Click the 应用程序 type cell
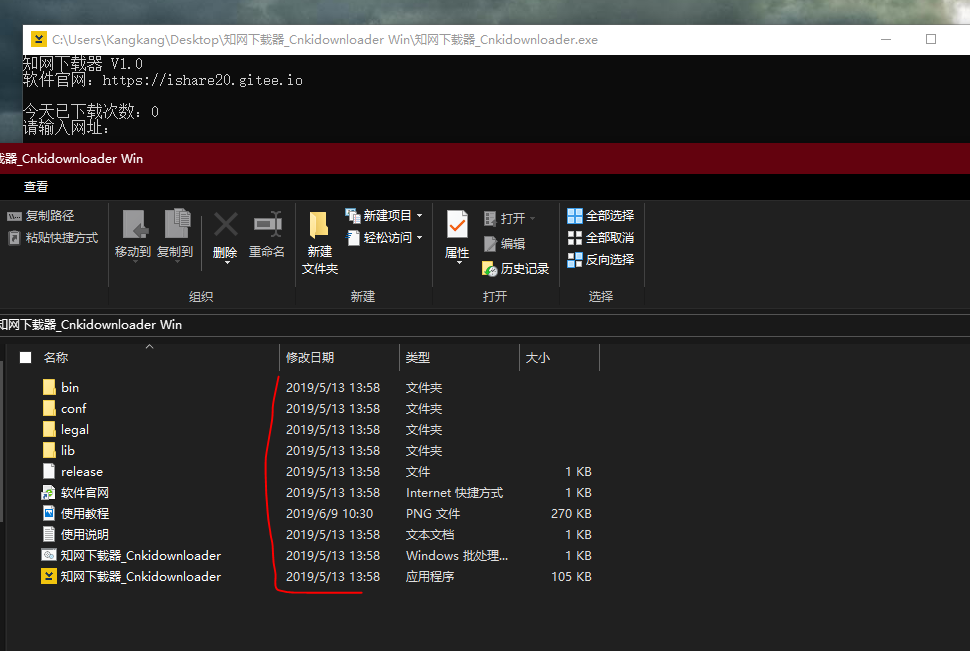This screenshot has width=970, height=651. click(x=430, y=577)
